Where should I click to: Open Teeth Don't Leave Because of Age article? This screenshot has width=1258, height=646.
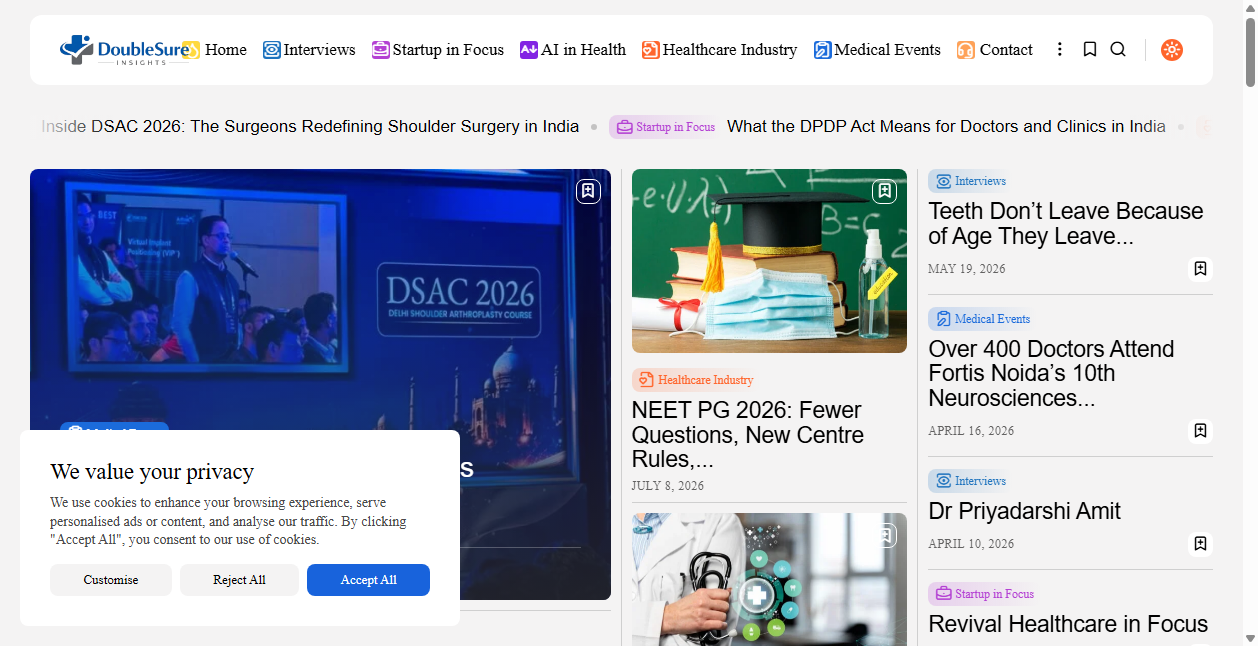click(x=1066, y=224)
